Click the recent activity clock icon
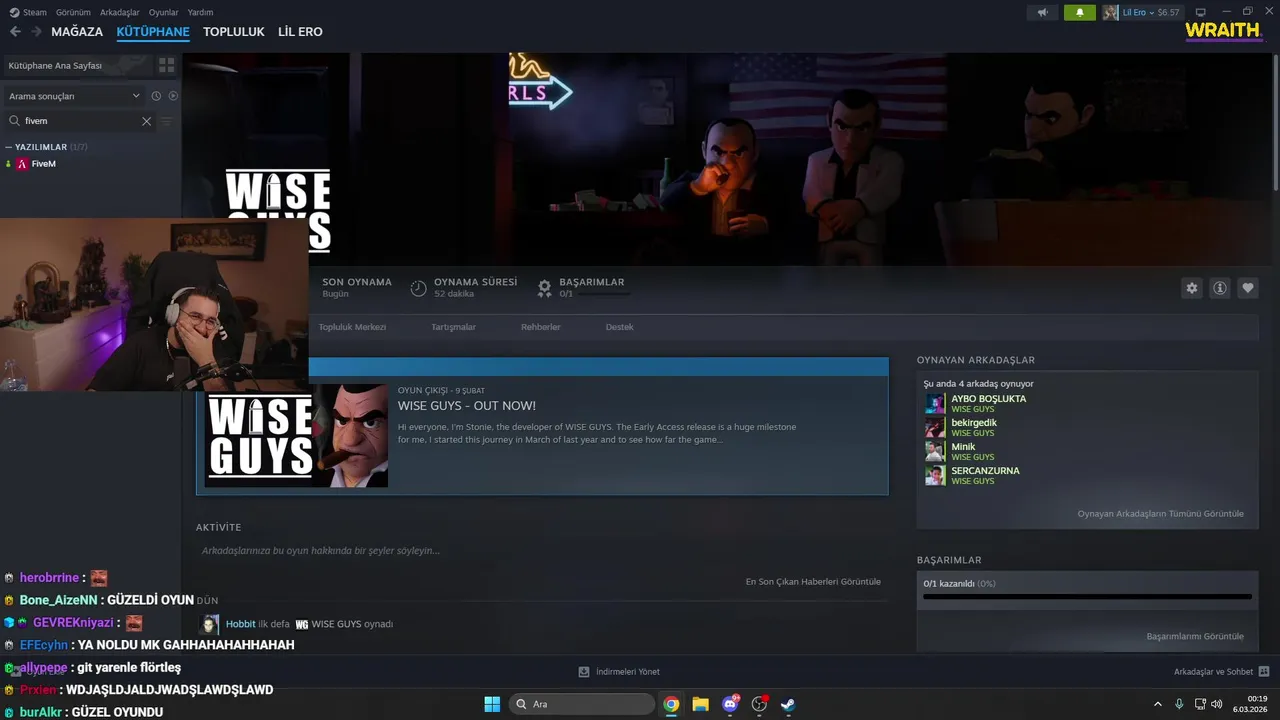1280x720 pixels. click(156, 96)
